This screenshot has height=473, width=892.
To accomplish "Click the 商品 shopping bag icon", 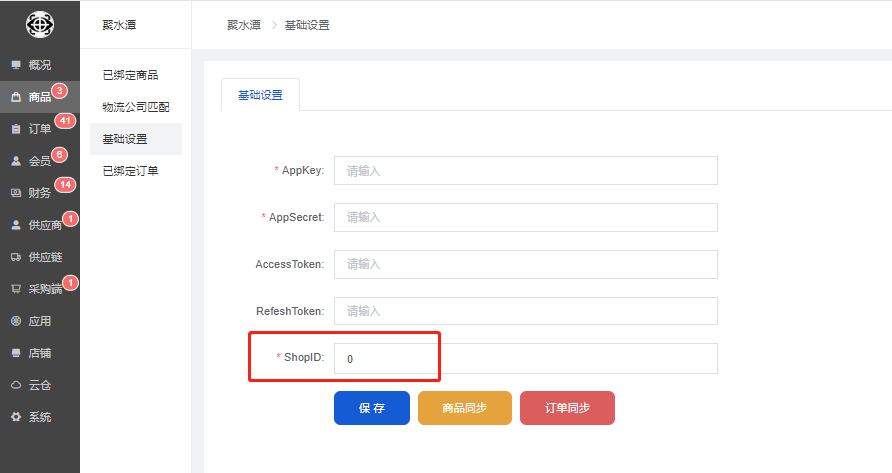I will 16,97.
